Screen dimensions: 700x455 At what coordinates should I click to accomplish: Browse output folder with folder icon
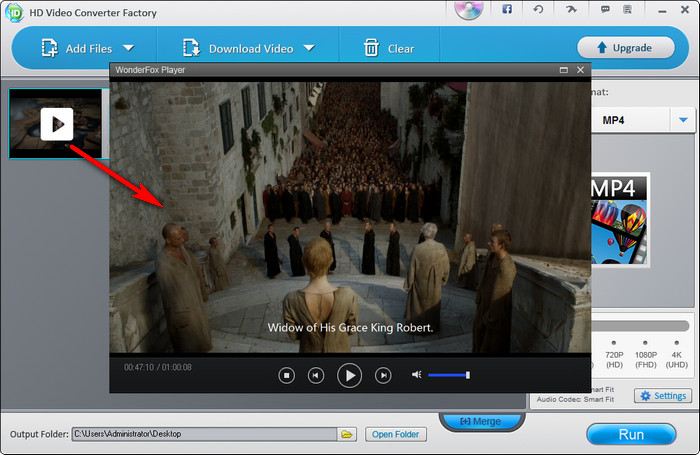[347, 434]
